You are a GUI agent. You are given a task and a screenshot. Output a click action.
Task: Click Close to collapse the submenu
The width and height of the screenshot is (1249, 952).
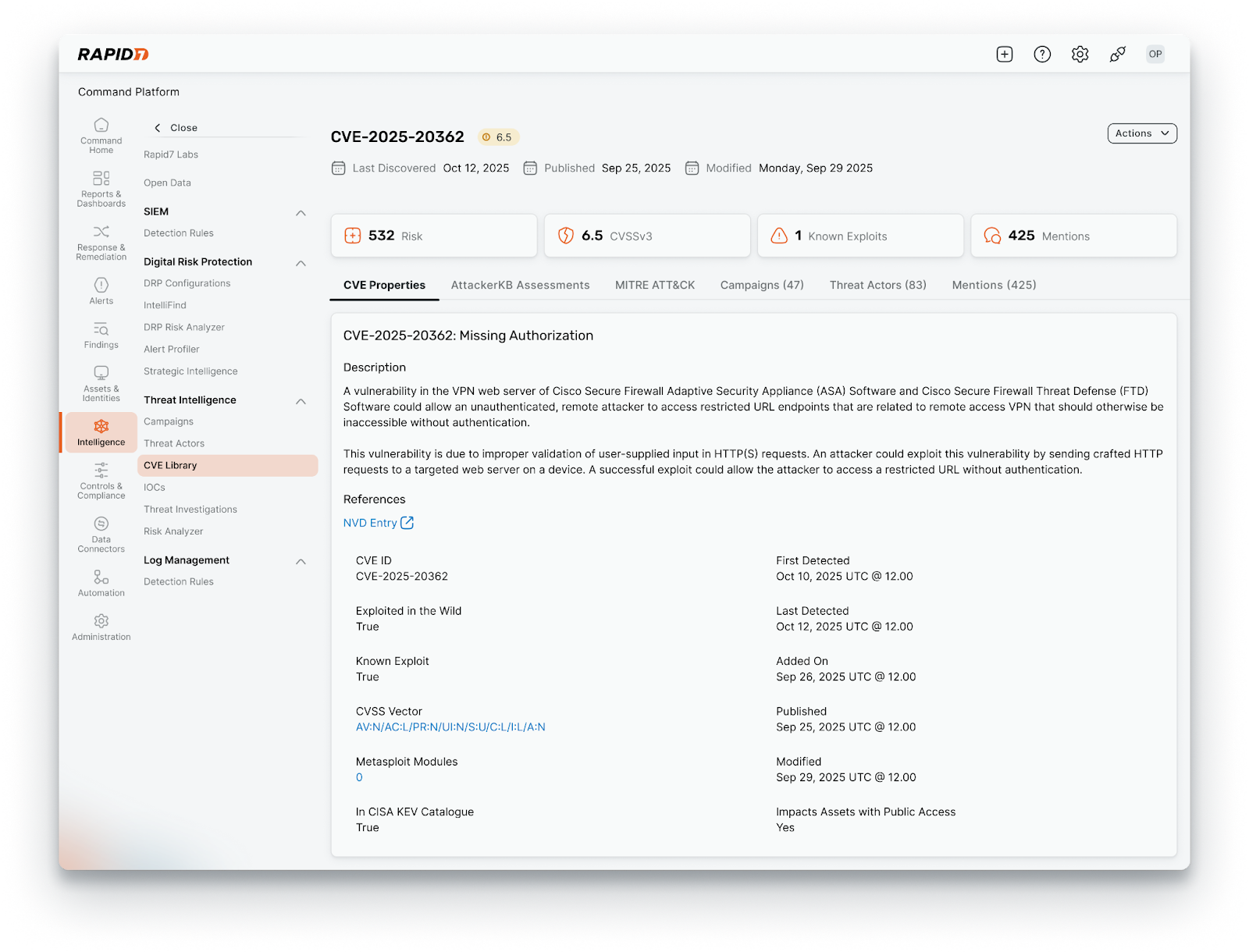(176, 128)
